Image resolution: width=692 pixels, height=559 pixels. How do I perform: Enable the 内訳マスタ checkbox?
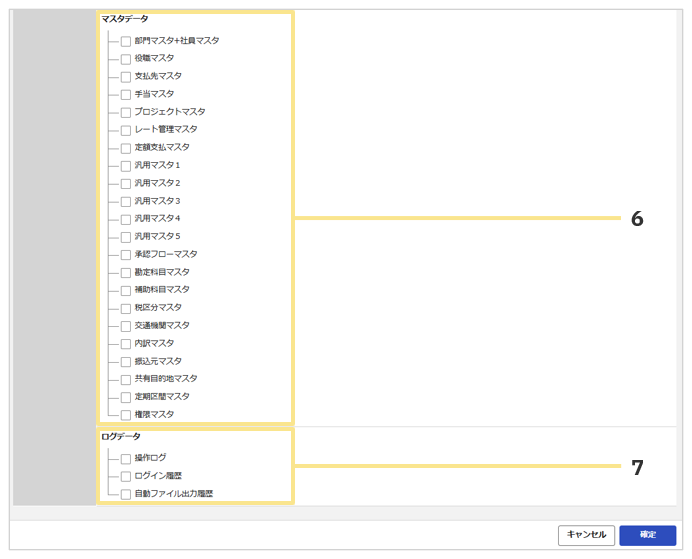pyautogui.click(x=126, y=344)
